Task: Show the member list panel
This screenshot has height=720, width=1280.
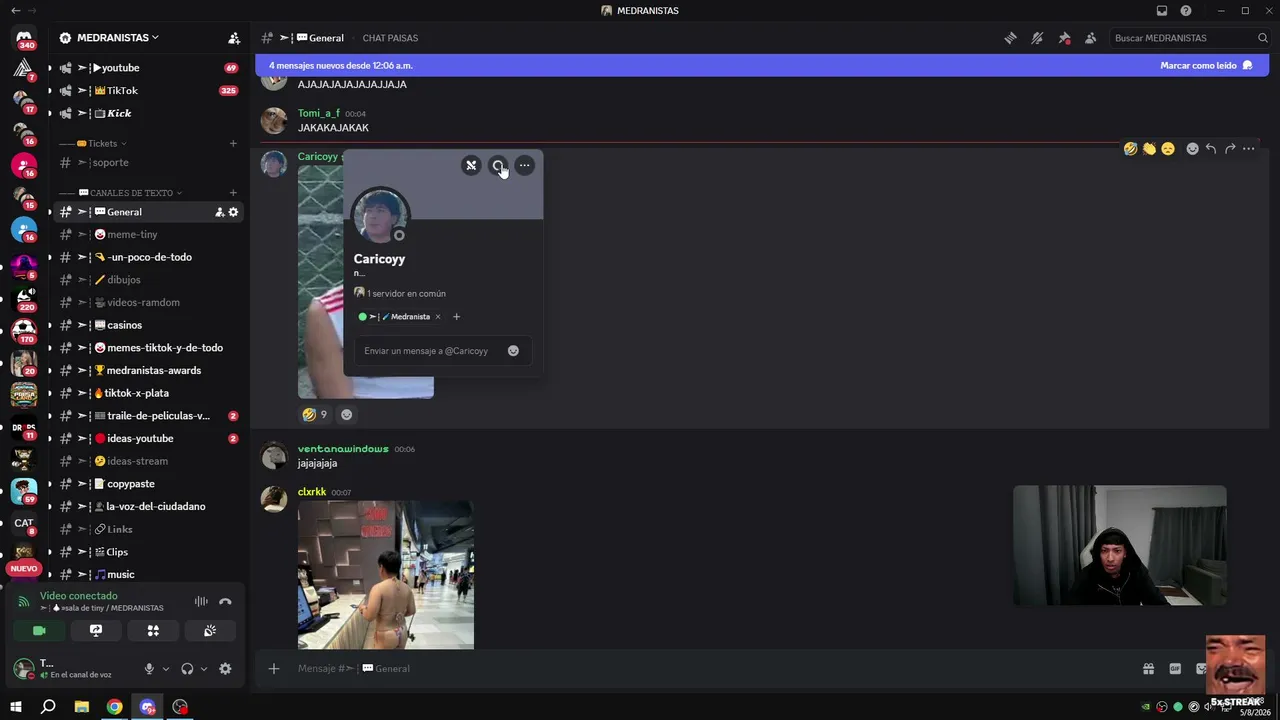Action: 1090,38
